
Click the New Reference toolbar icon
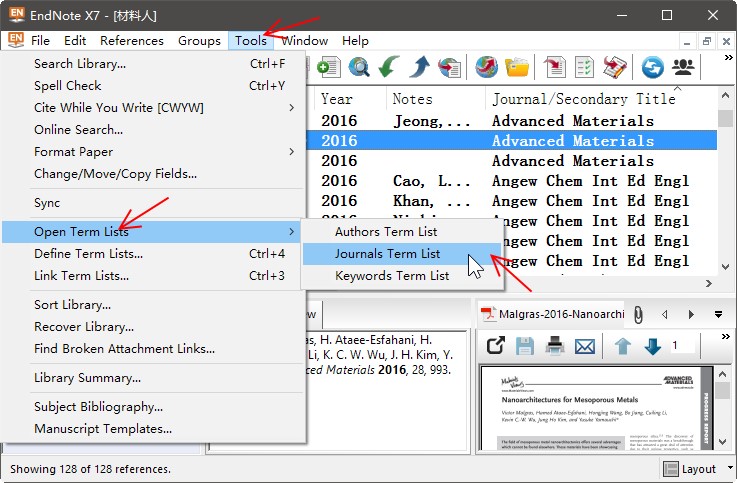click(x=329, y=67)
